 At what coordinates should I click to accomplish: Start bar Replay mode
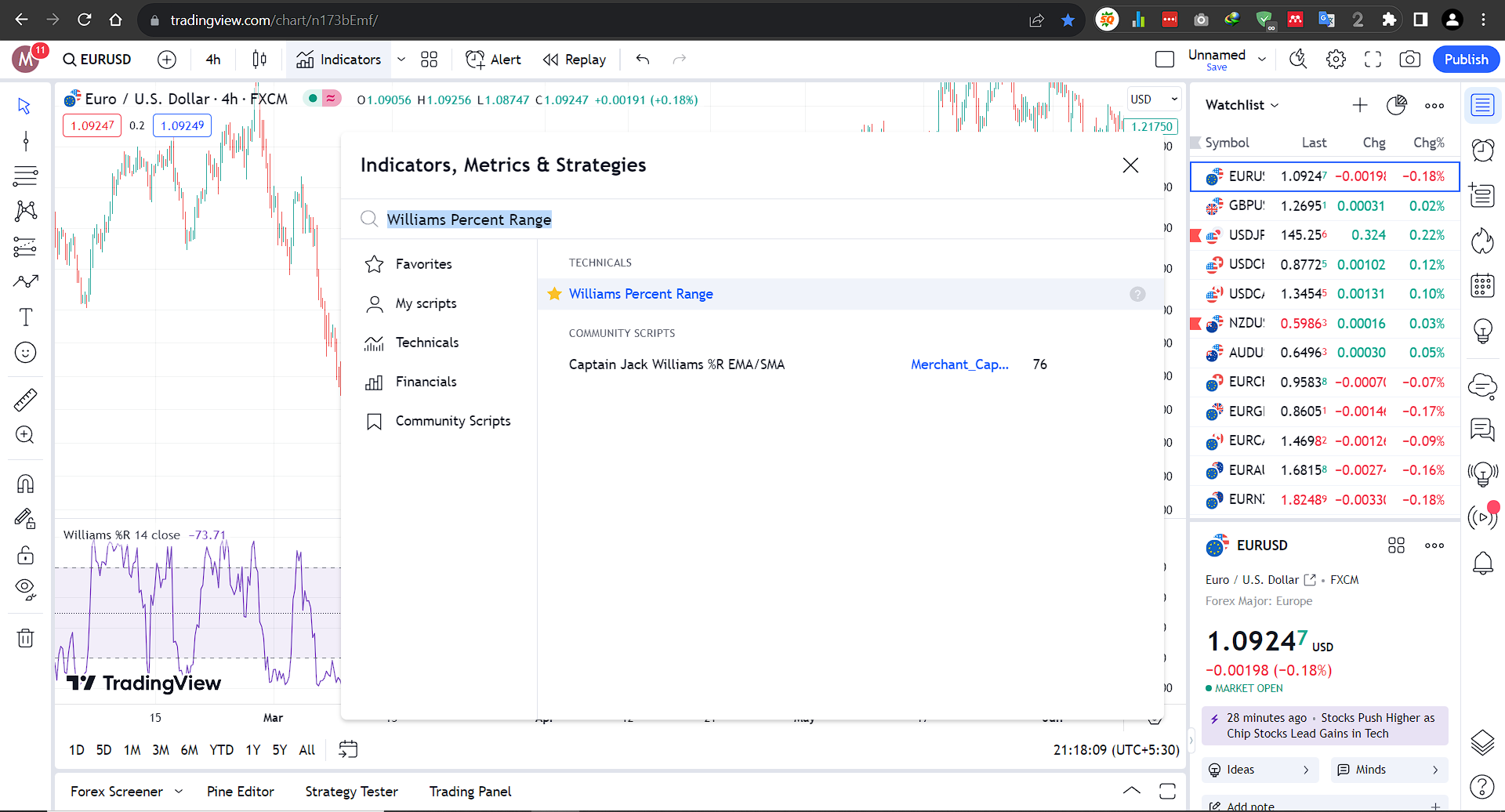point(575,60)
